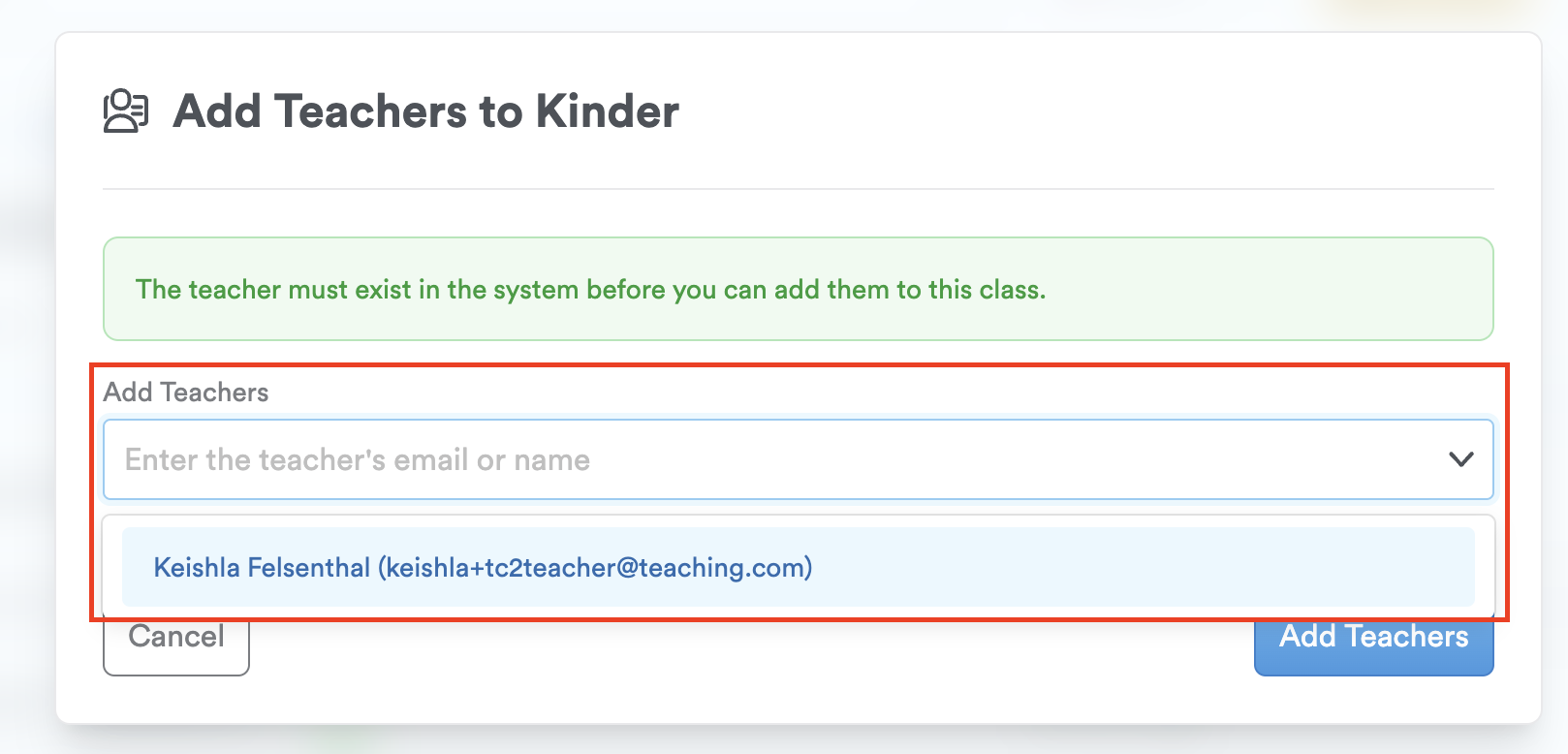Choose the keishla+tc2teacher@teaching.com suggestion

[x=595, y=568]
